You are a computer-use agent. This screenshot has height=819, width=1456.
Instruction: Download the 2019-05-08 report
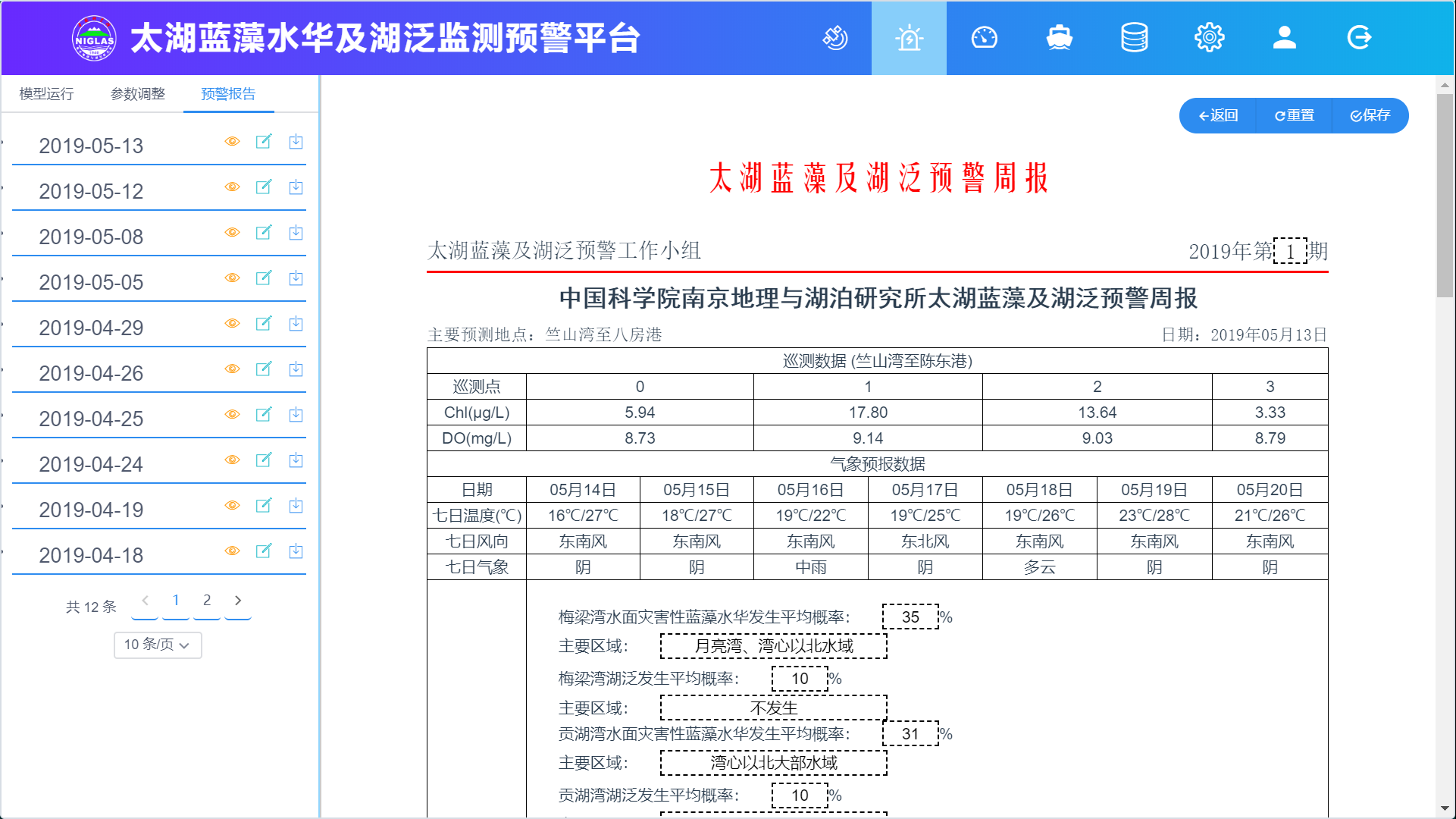point(296,233)
